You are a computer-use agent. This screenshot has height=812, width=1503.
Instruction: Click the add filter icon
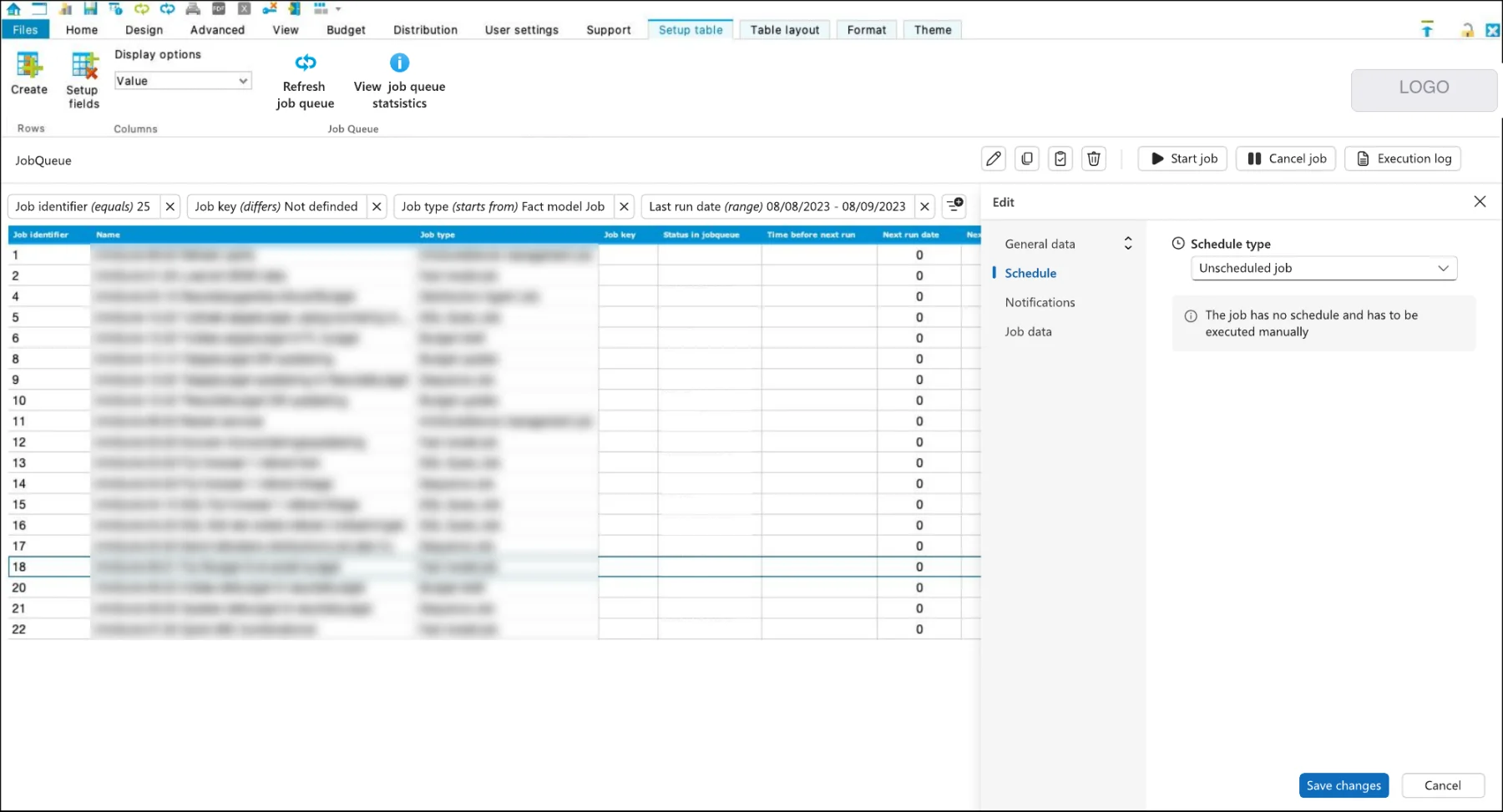point(955,206)
